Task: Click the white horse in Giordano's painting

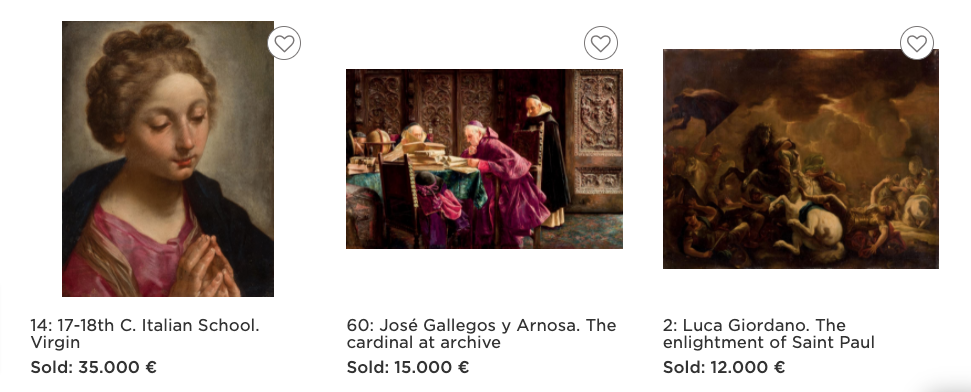Action: (807, 225)
